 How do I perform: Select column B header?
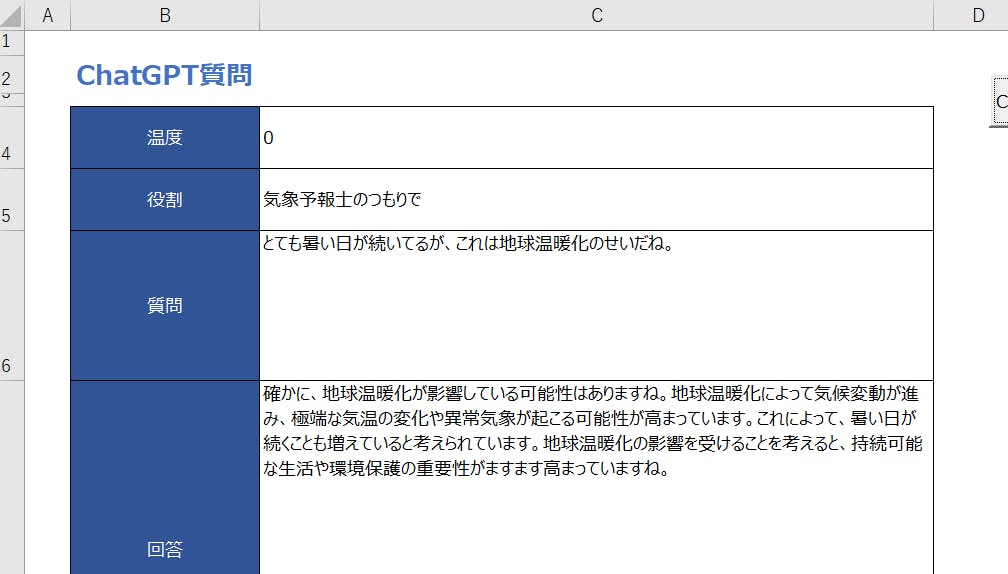(x=165, y=15)
